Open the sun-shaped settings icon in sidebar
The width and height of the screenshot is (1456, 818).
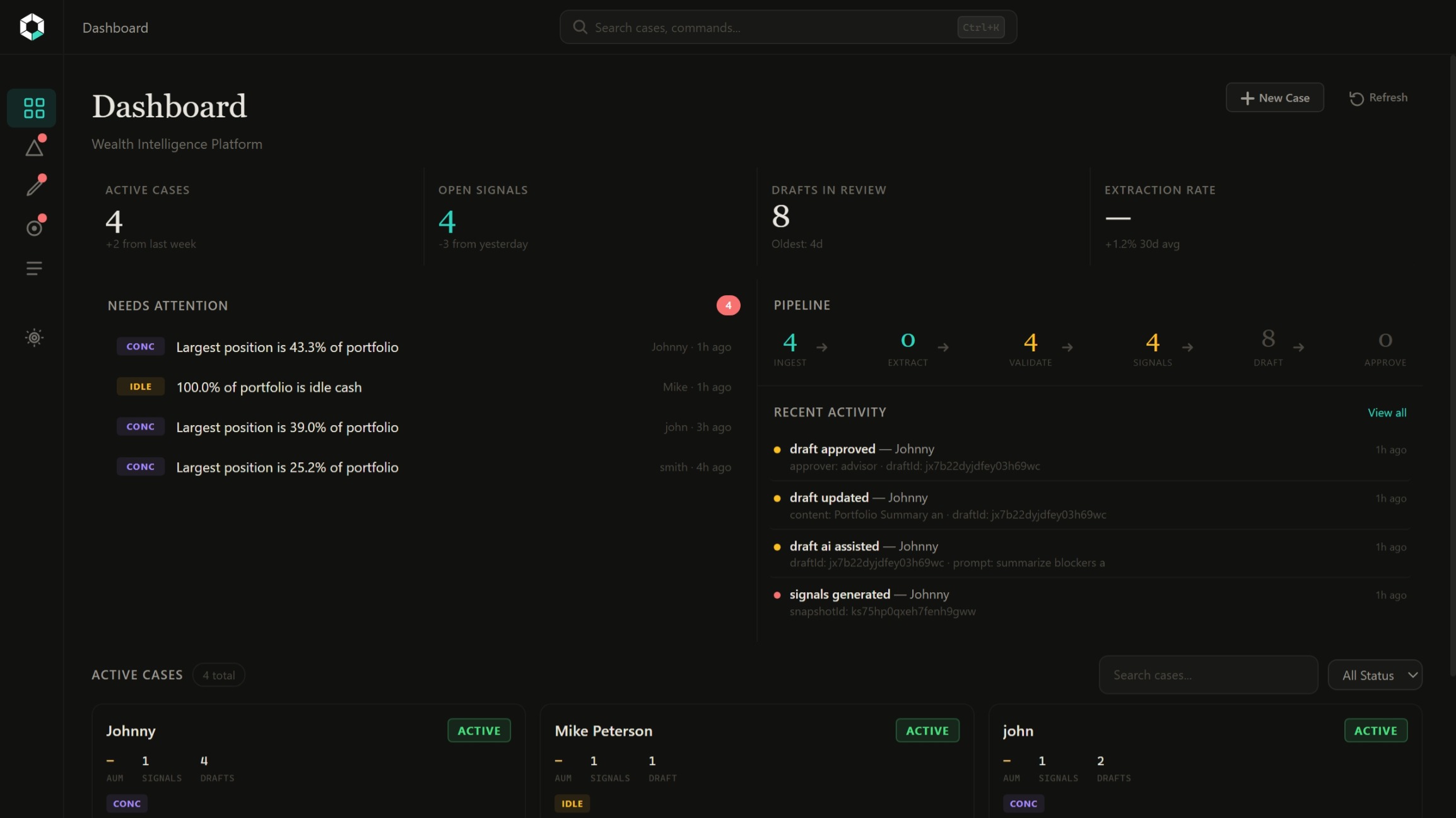(x=34, y=337)
